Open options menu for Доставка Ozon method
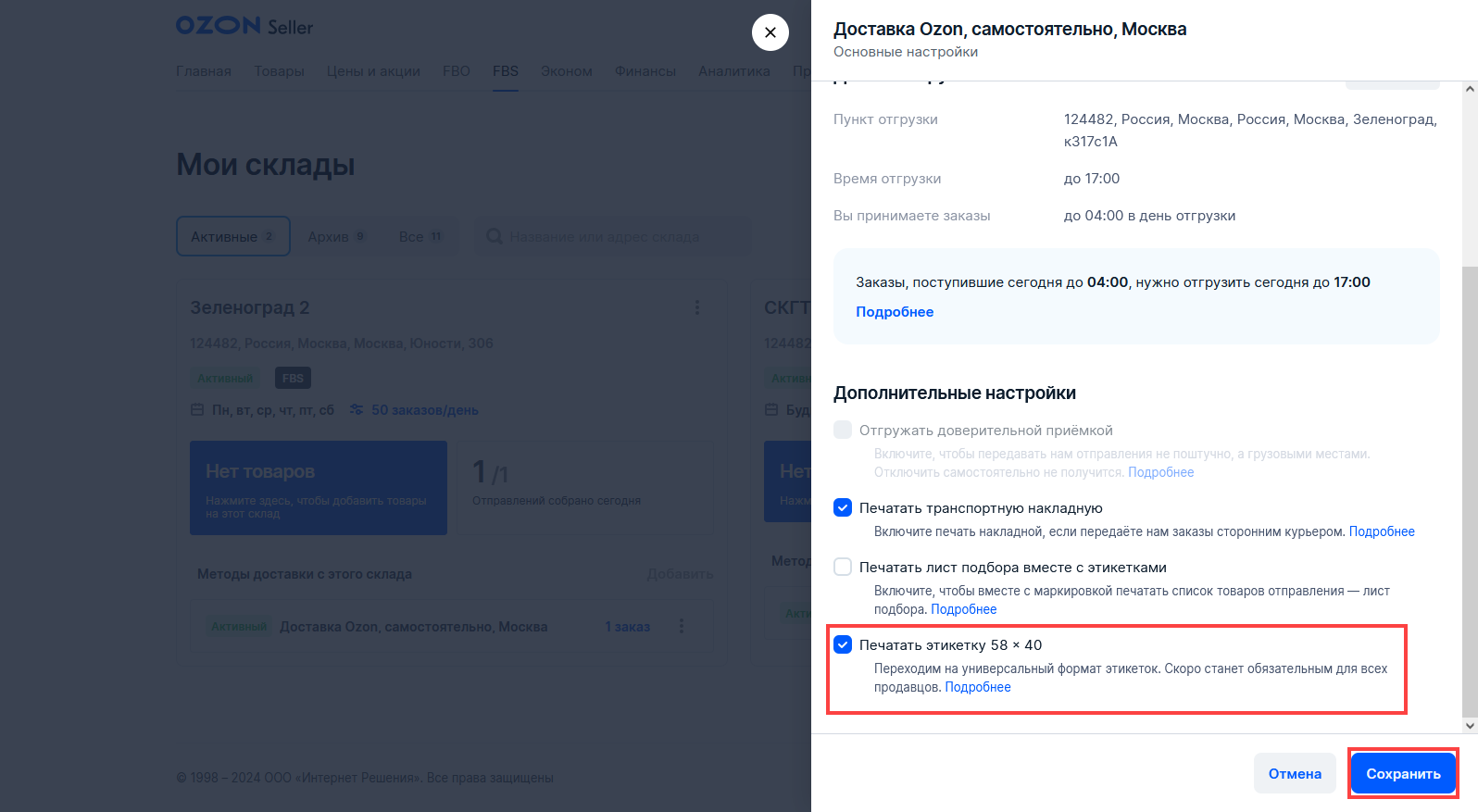The height and width of the screenshot is (812, 1478). 682,627
